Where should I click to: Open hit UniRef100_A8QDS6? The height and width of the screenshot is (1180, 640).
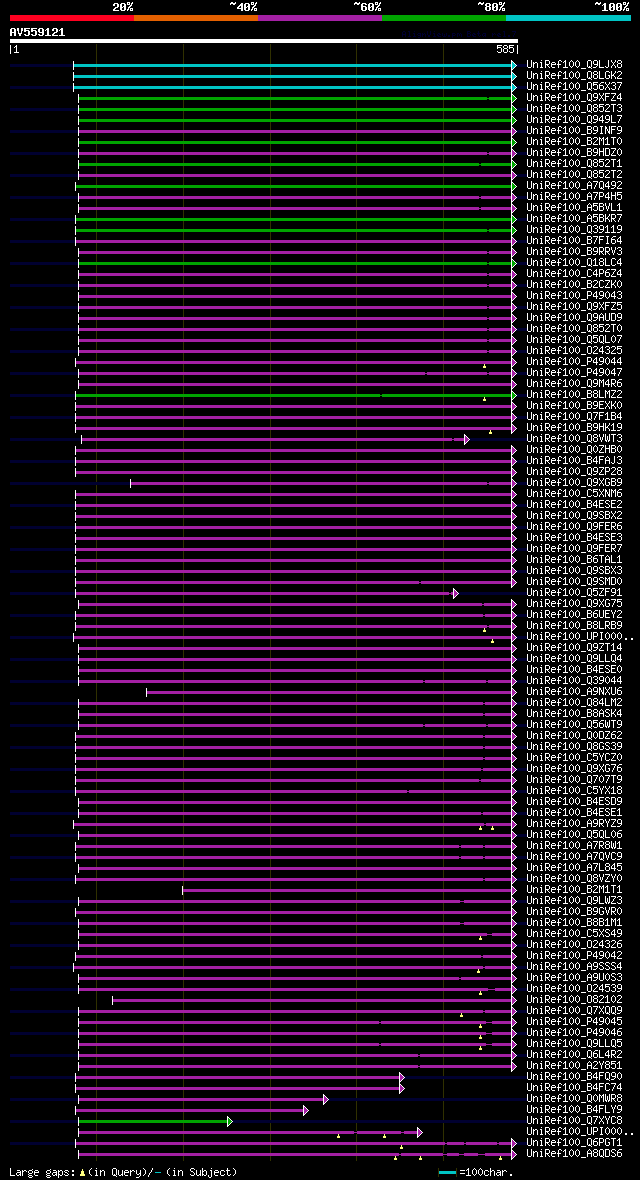(x=574, y=1154)
